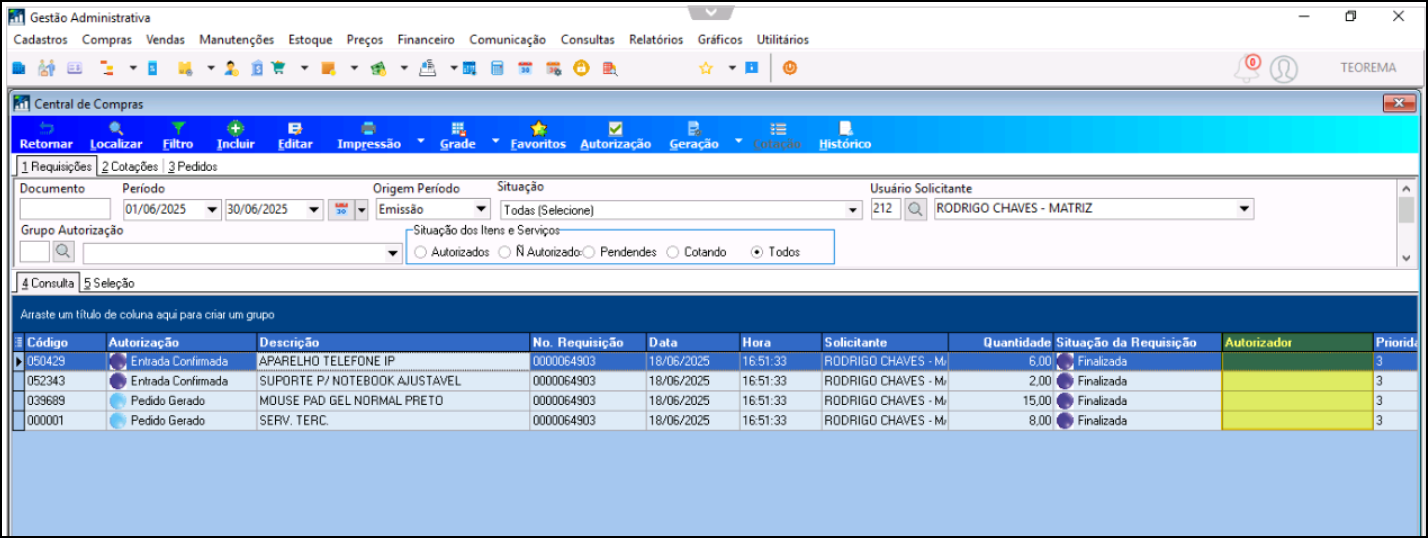This screenshot has height=538, width=1428.
Task: Open the user profile avatar icon
Action: (1284, 69)
